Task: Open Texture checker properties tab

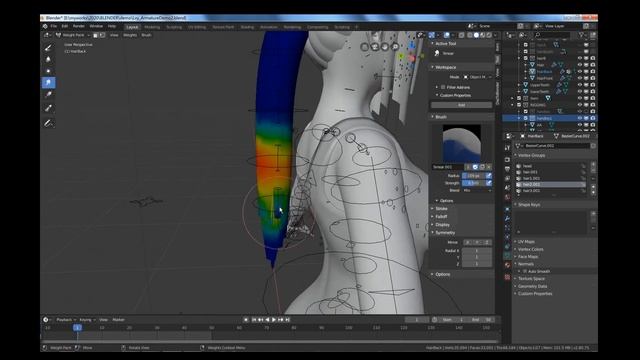Action: 507,277
